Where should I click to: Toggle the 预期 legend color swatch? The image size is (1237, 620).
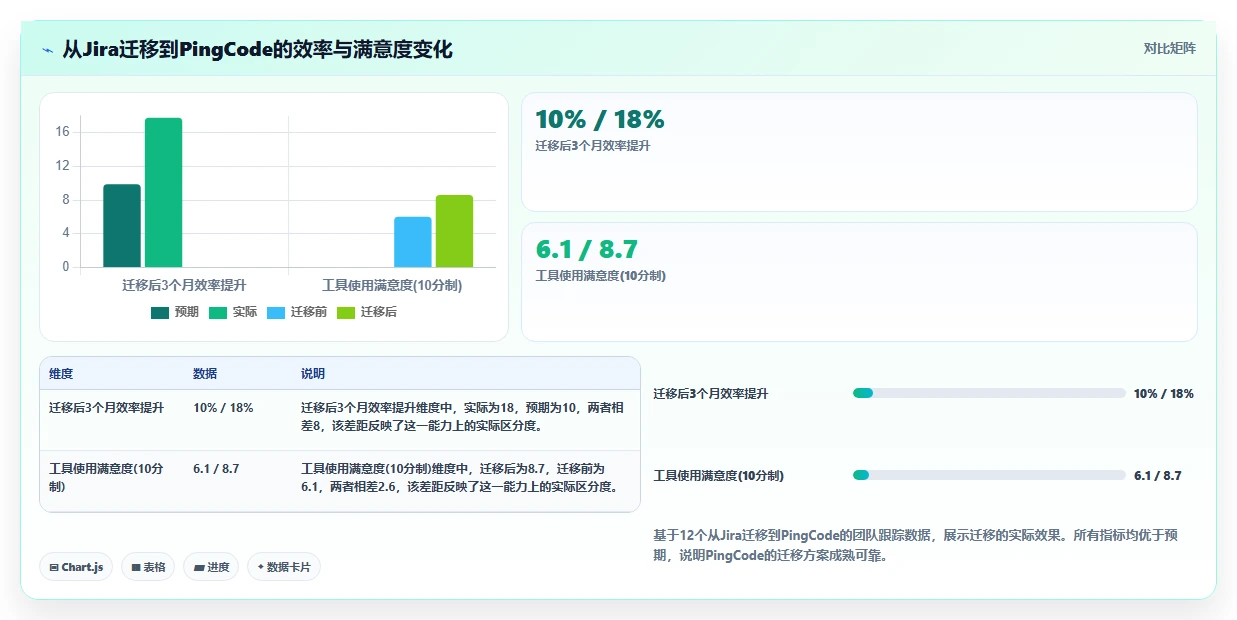tap(160, 312)
